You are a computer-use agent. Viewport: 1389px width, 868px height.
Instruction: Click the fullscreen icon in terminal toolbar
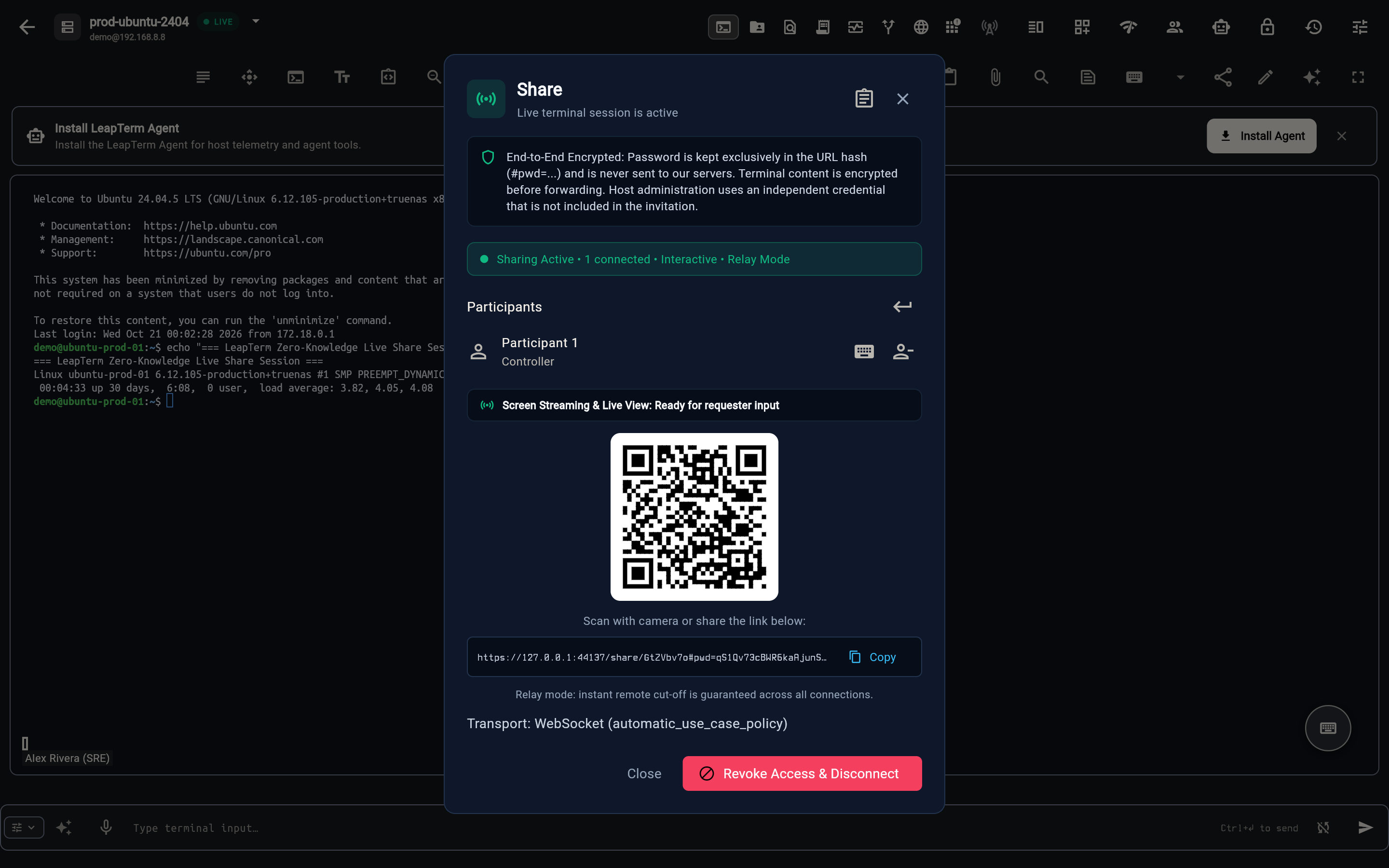(x=1358, y=77)
